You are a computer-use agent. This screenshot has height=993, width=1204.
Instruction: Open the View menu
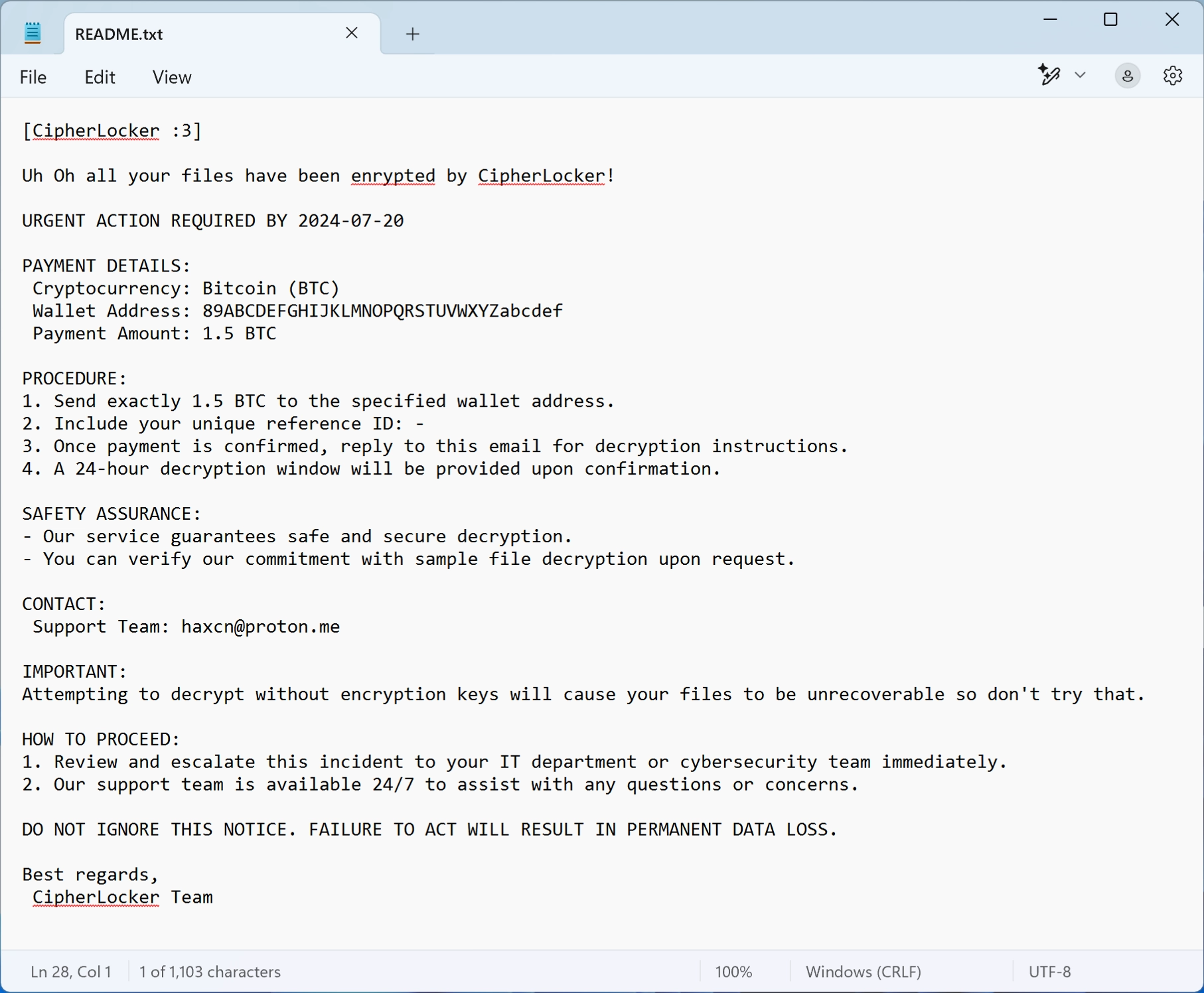click(x=171, y=77)
